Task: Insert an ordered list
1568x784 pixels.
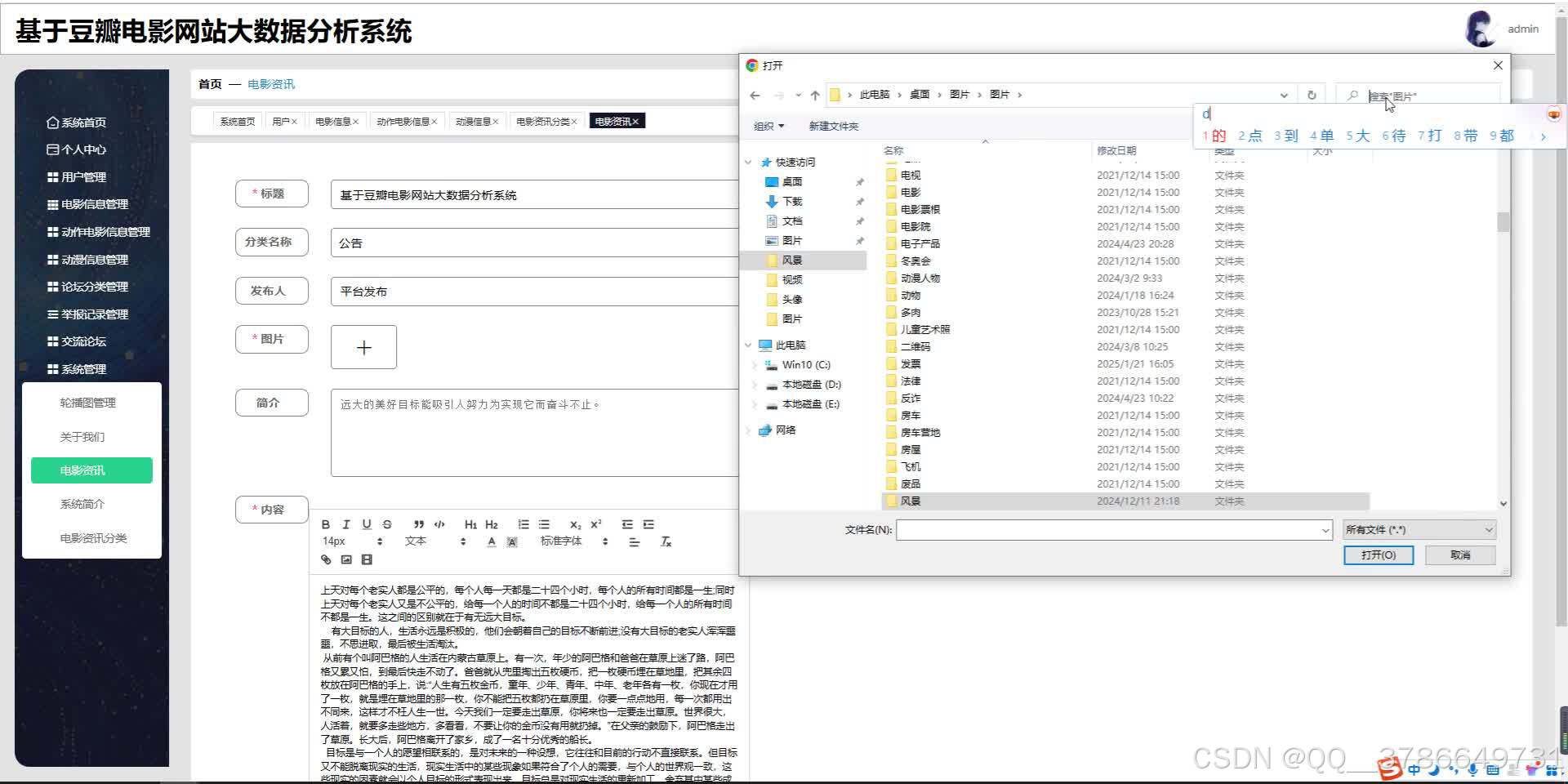Action: (x=523, y=524)
